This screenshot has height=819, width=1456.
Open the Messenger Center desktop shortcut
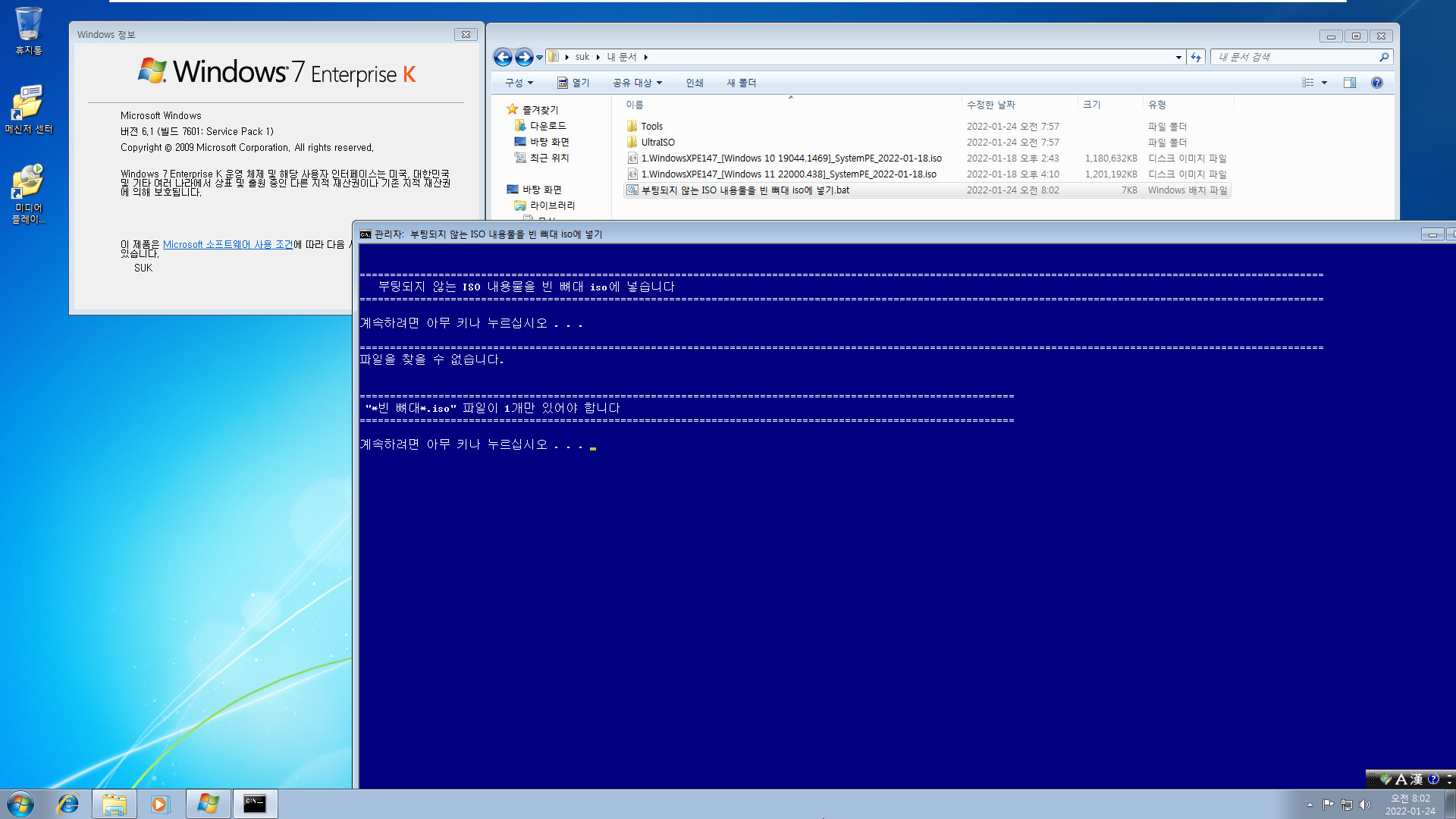tap(28, 109)
